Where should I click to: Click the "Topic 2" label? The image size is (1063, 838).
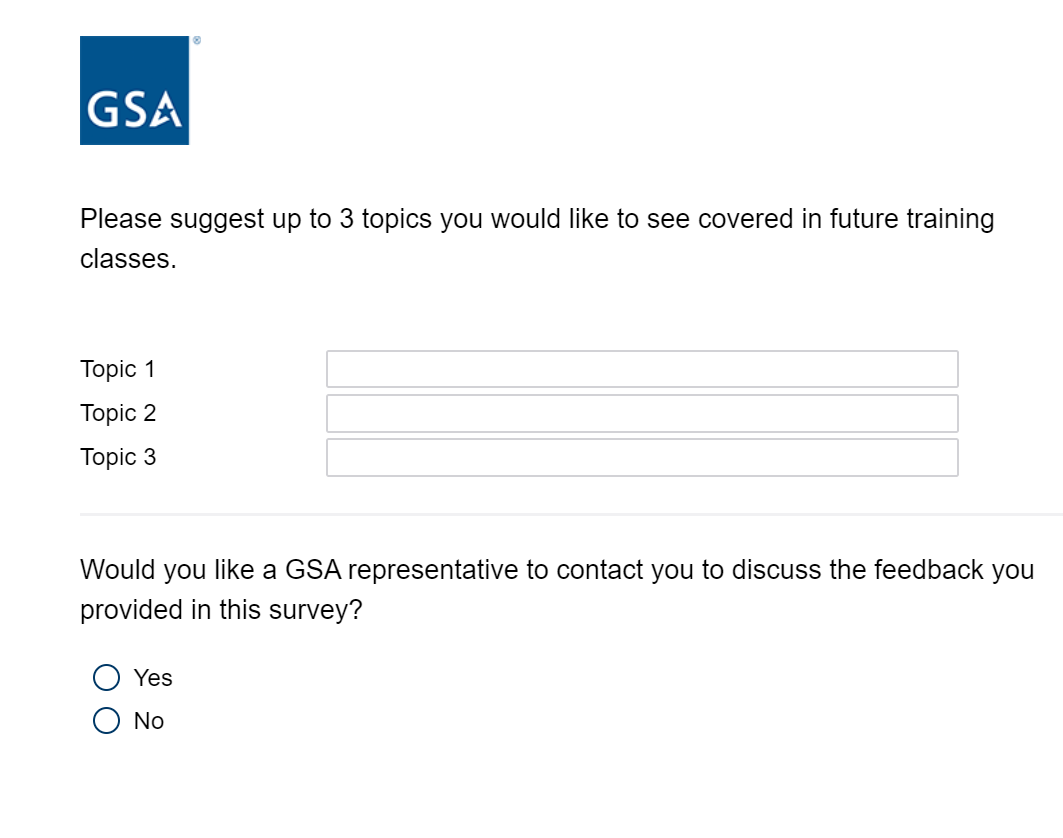tap(118, 413)
